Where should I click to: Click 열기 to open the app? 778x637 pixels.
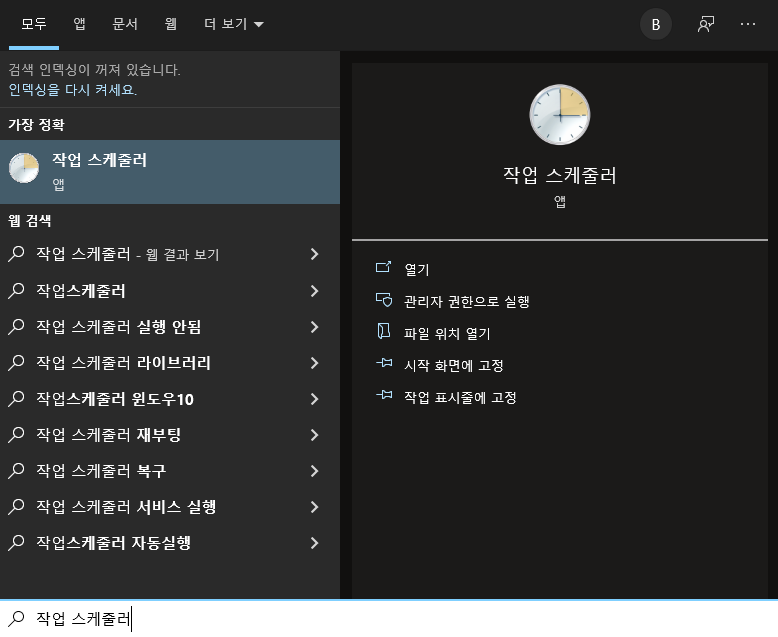[x=416, y=269]
